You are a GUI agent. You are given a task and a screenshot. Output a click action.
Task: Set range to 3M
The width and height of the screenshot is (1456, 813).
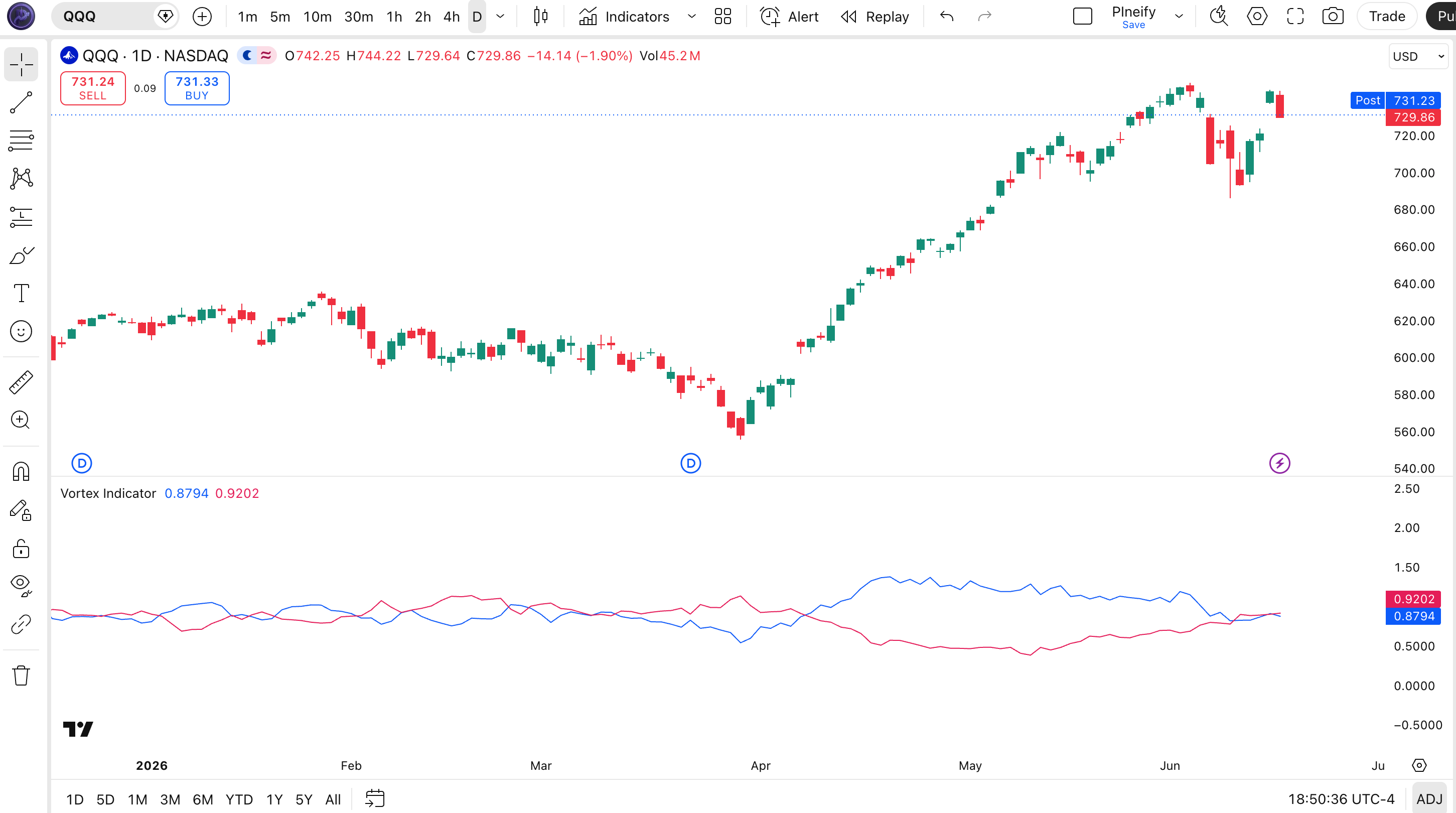tap(170, 799)
